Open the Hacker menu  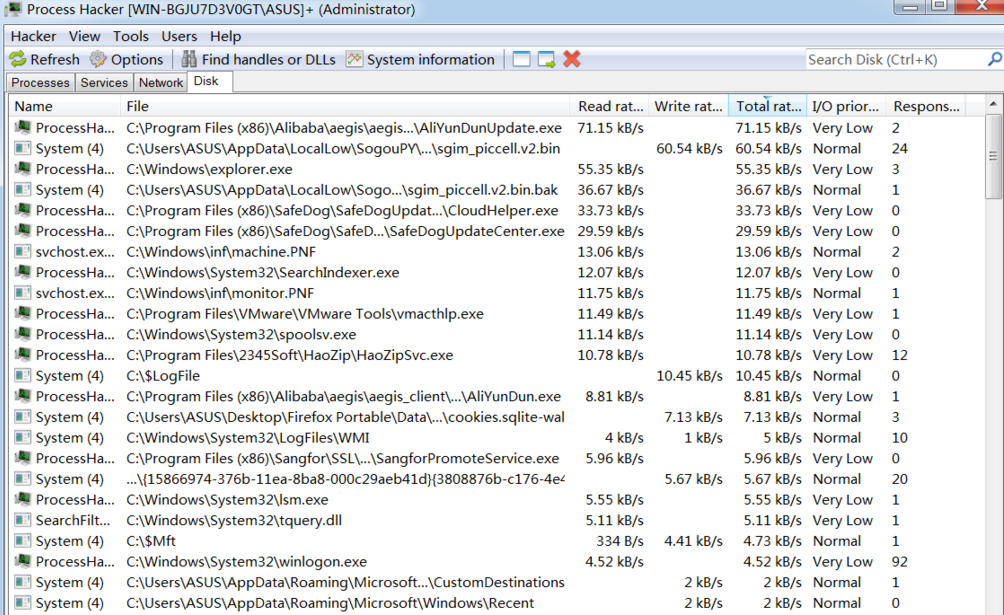(x=33, y=35)
